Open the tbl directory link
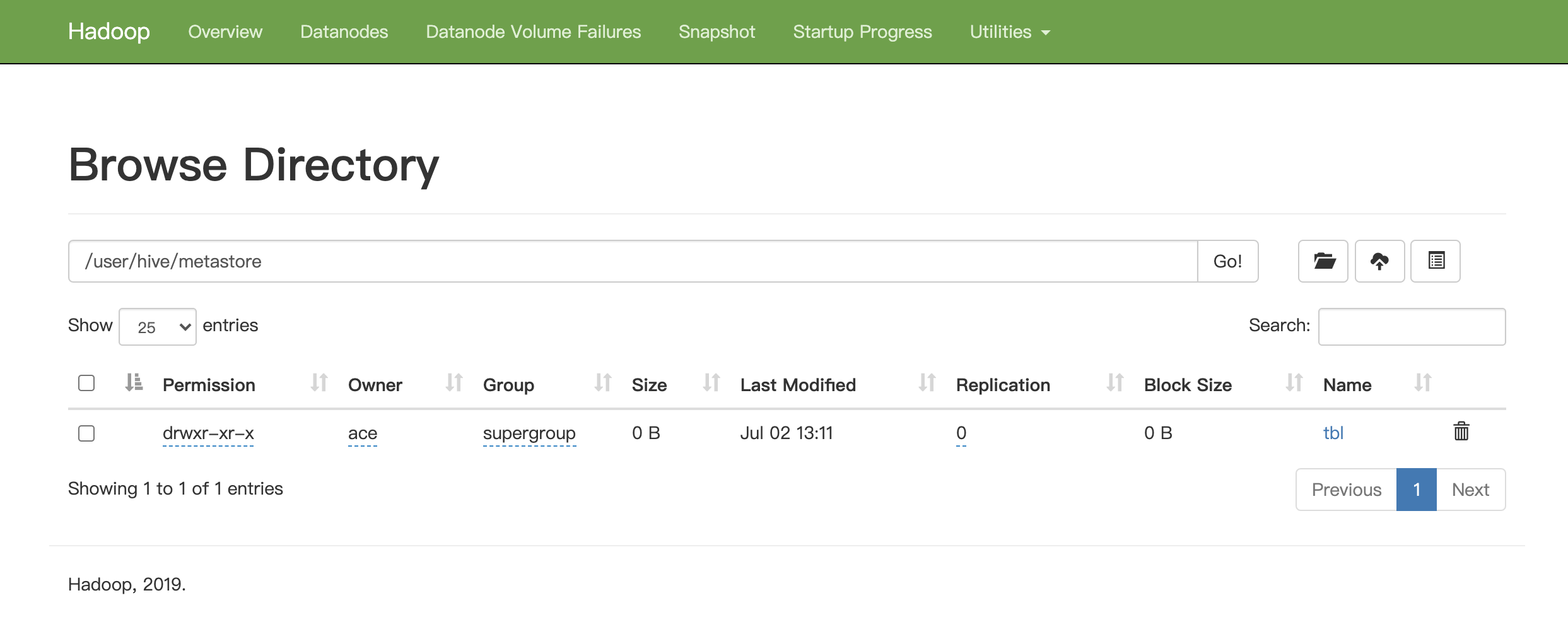This screenshot has height=617, width=1568. [x=1333, y=433]
